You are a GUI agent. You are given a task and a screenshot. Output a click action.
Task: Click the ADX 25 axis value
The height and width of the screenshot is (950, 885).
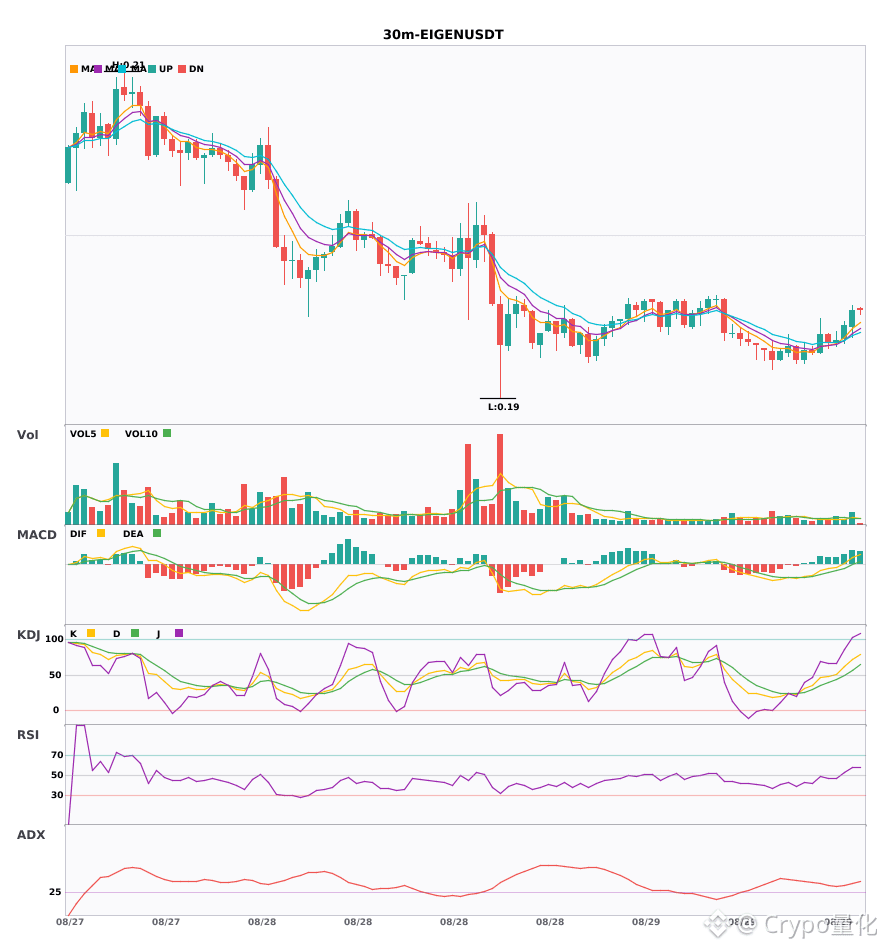click(55, 892)
